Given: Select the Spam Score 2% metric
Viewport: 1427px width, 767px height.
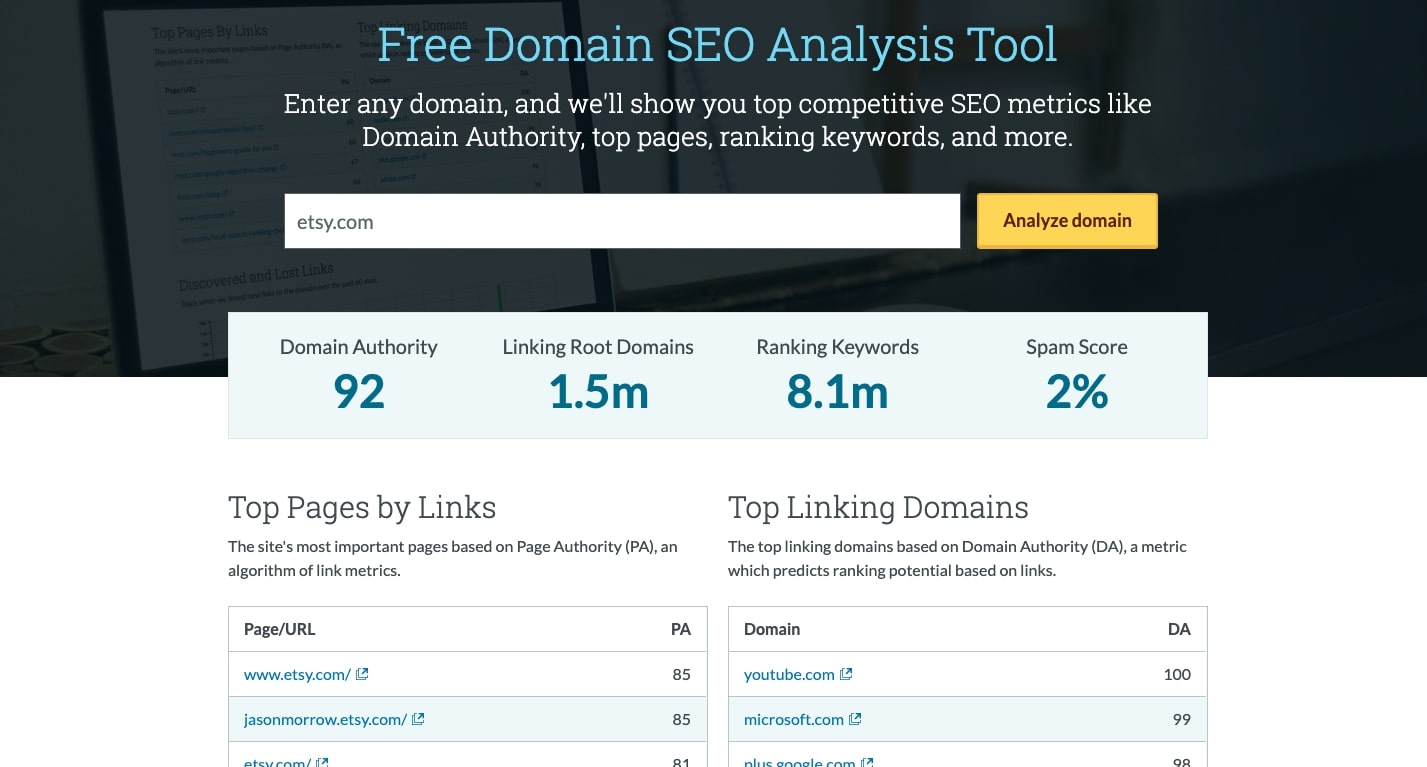Looking at the screenshot, I should coord(1076,392).
